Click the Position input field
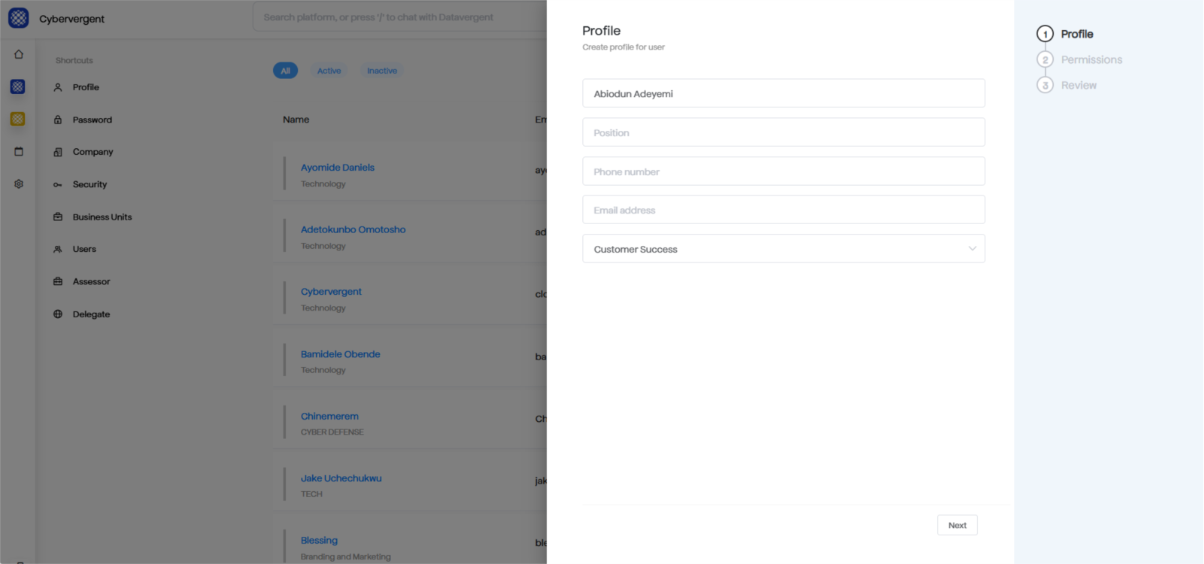This screenshot has height=564, width=1204. [783, 133]
